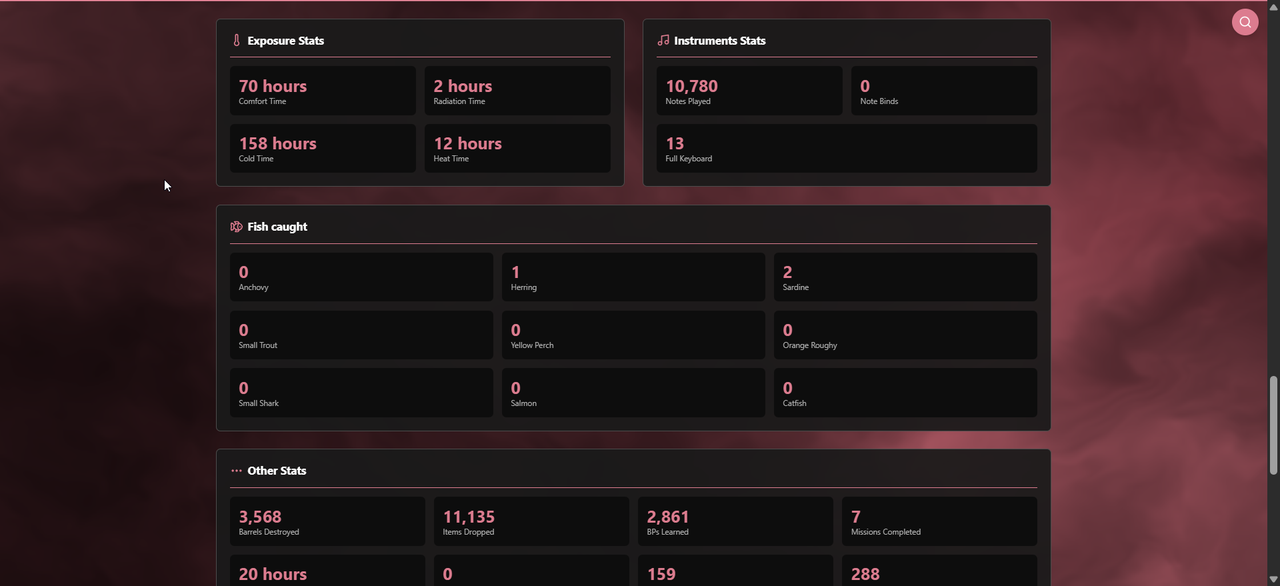Click the 11,135 Items Dropped stat
The height and width of the screenshot is (586, 1280).
coord(531,522)
